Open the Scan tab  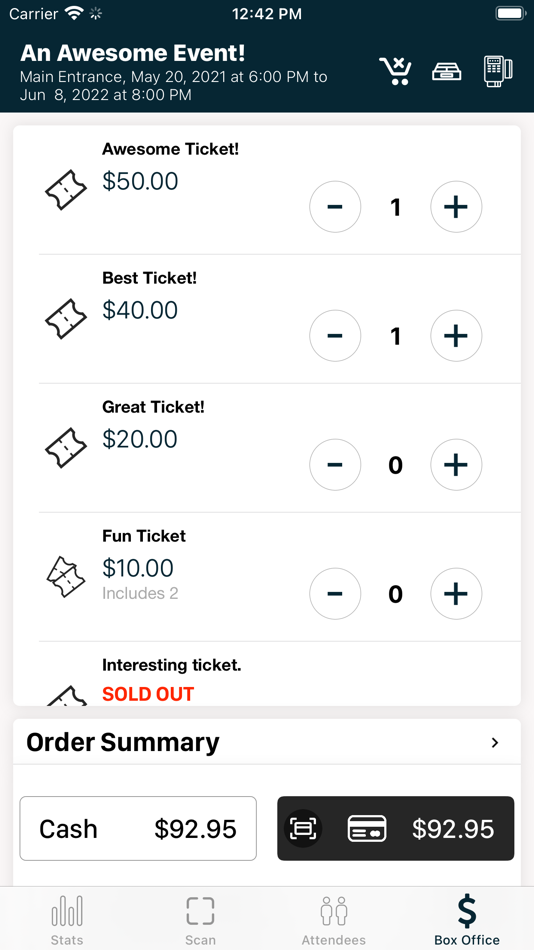point(200,920)
